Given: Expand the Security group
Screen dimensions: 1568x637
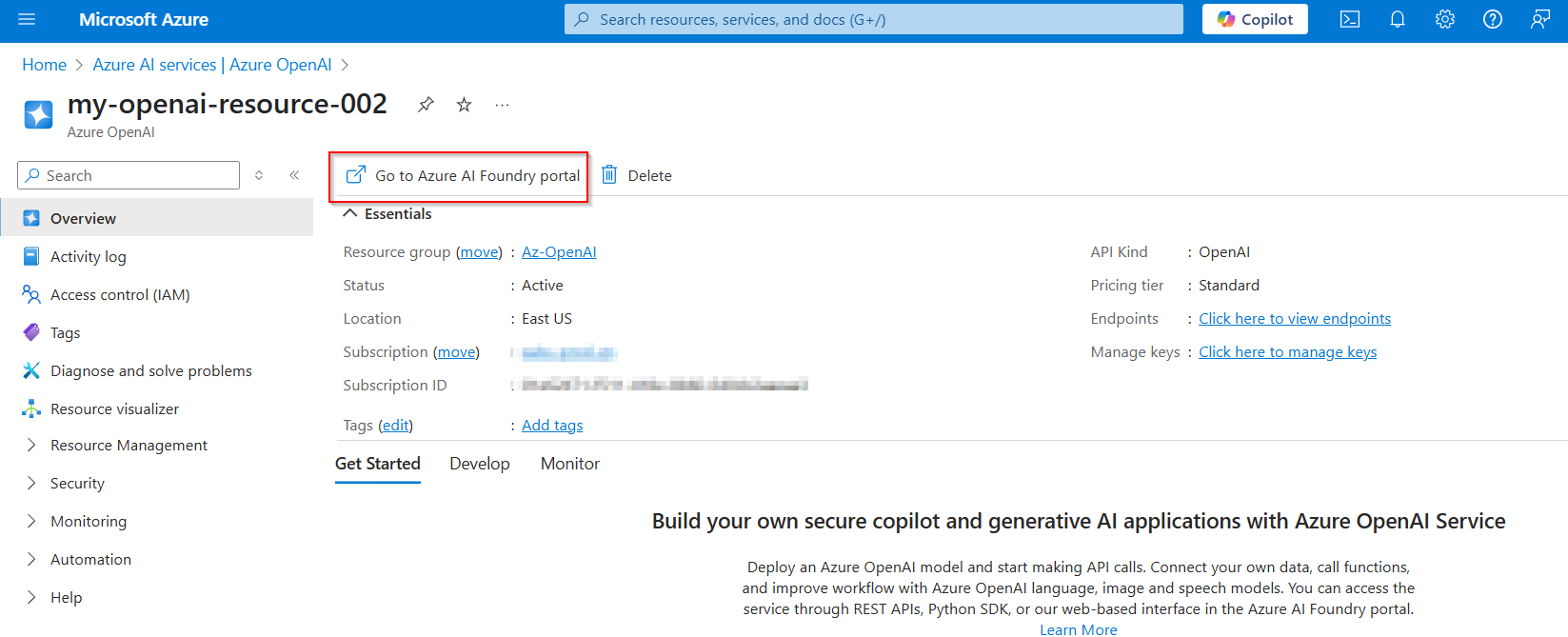Looking at the screenshot, I should 31,483.
